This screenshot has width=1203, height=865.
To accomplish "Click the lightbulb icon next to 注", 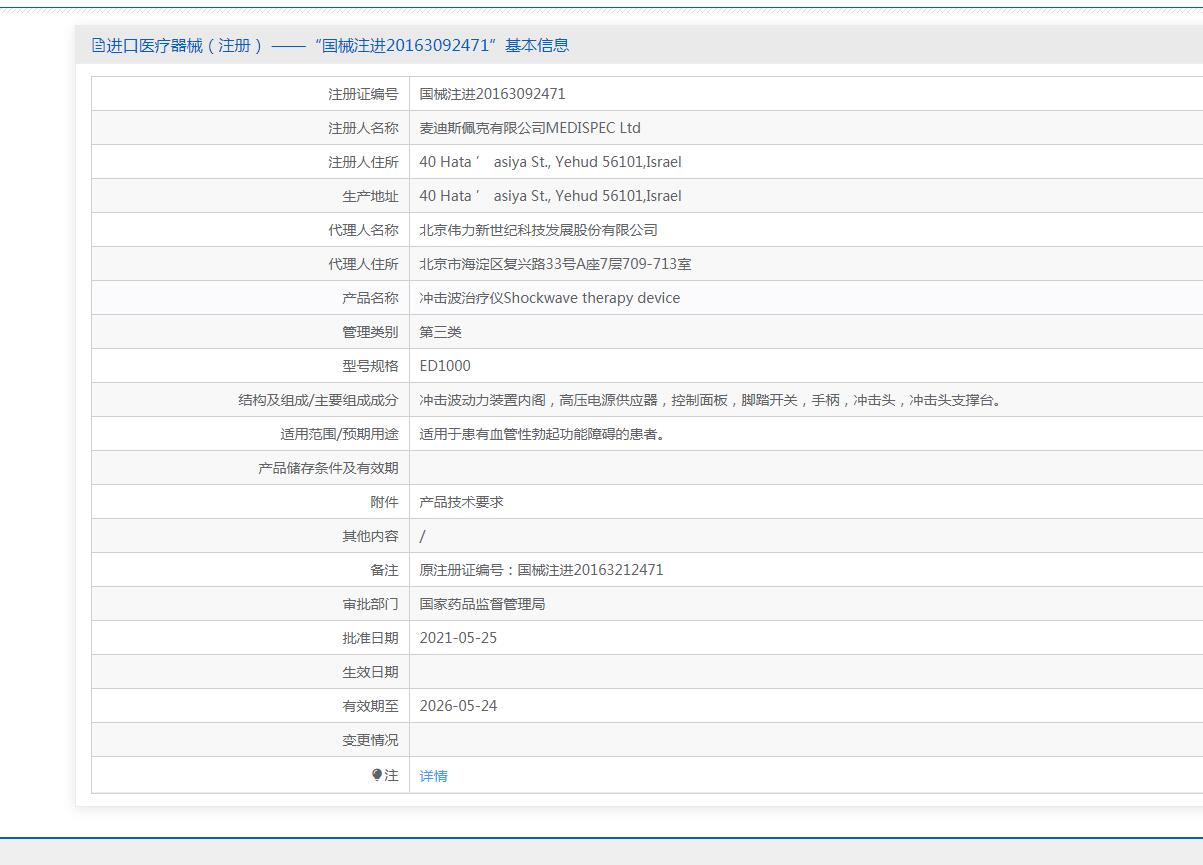I will coord(377,775).
